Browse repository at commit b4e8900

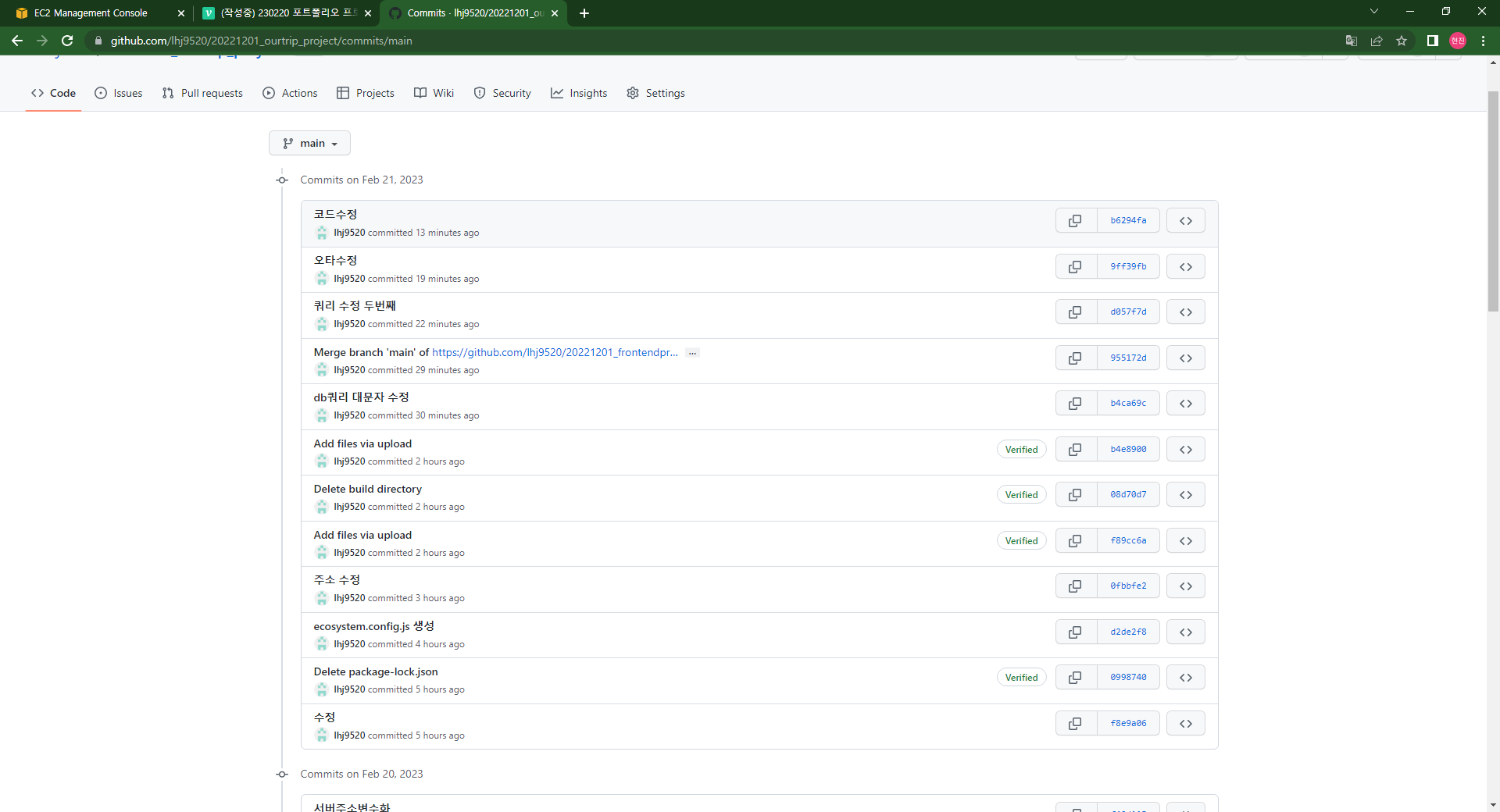(x=1185, y=450)
